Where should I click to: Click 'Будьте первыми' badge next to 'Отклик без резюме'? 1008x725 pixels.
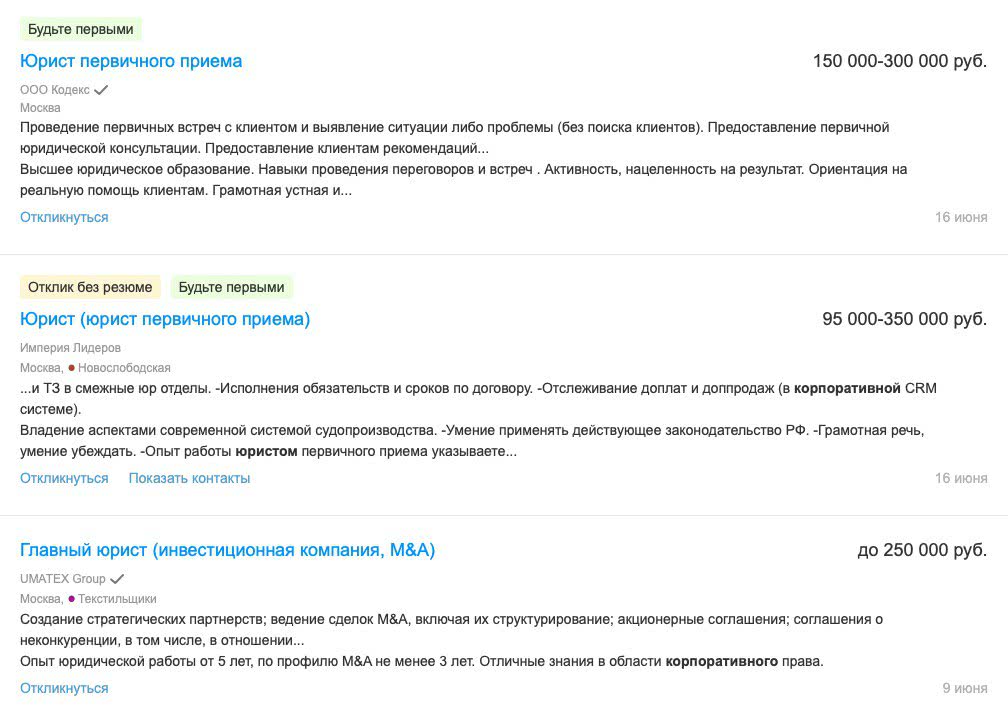[232, 287]
